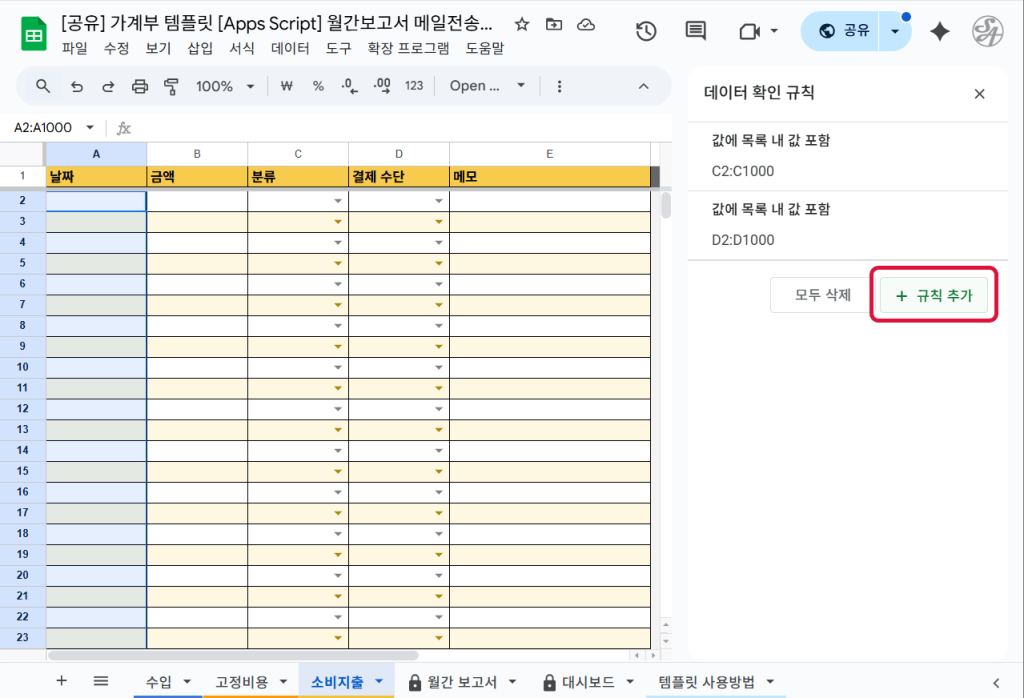This screenshot has height=698, width=1024.
Task: Open the comments icon
Action: pos(696,31)
